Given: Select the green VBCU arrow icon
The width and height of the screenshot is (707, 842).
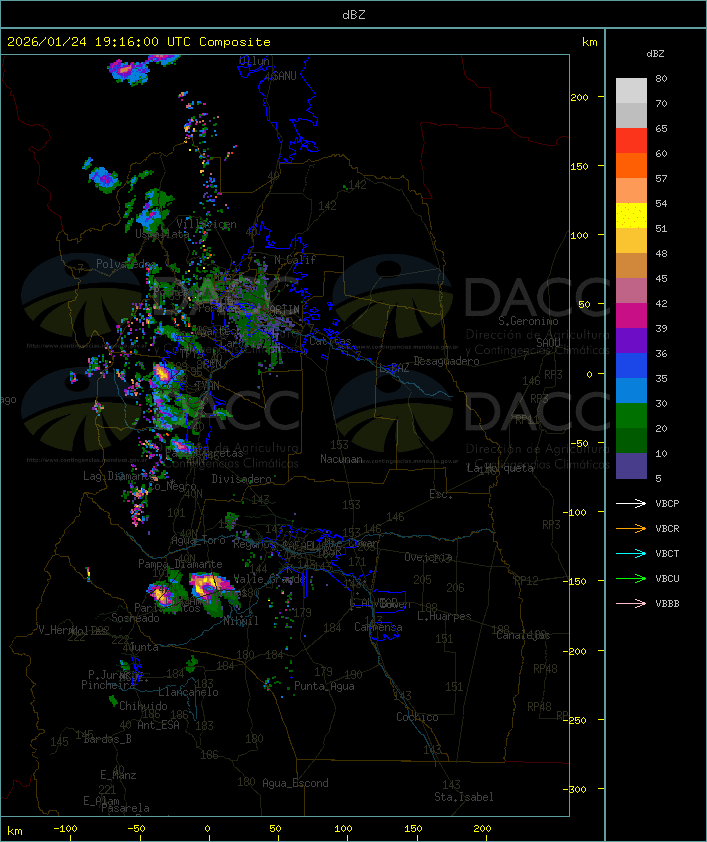Looking at the screenshot, I should [631, 578].
